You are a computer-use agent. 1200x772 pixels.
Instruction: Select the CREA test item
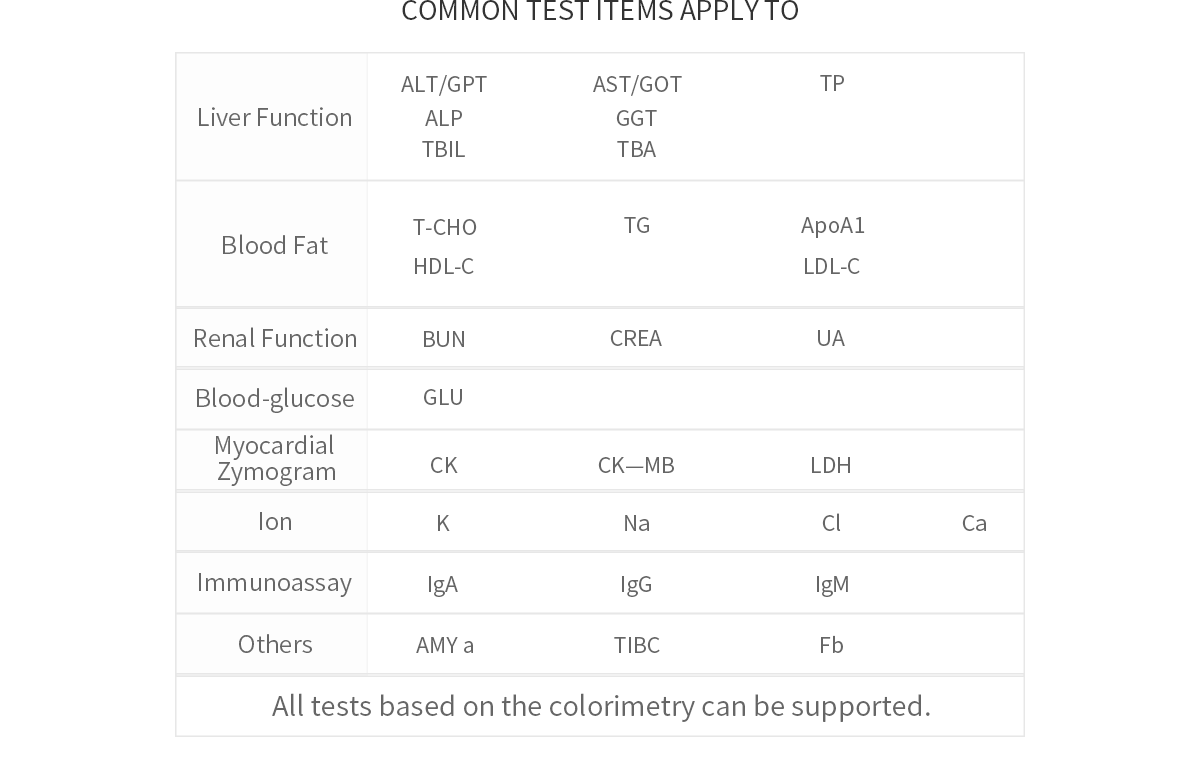point(635,338)
